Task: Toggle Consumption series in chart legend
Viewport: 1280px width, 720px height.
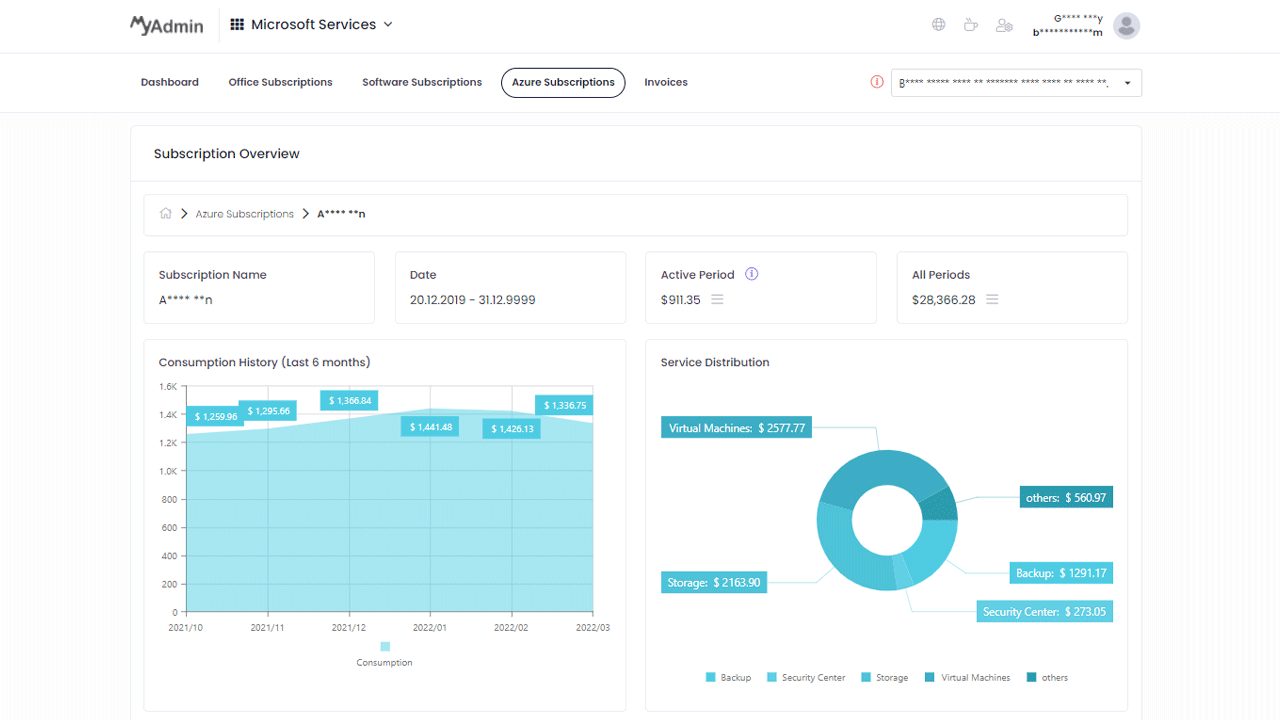Action: click(x=385, y=654)
